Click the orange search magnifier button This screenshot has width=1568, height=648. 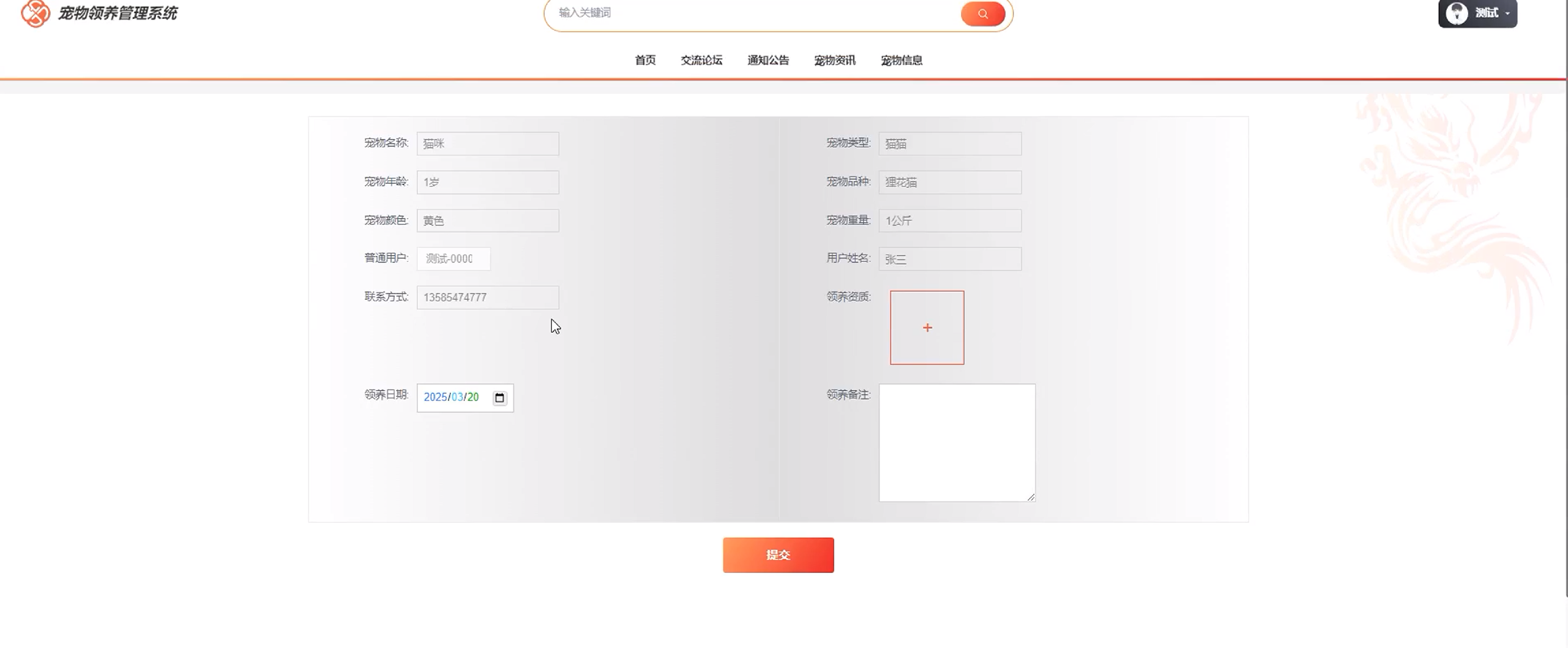(x=982, y=13)
